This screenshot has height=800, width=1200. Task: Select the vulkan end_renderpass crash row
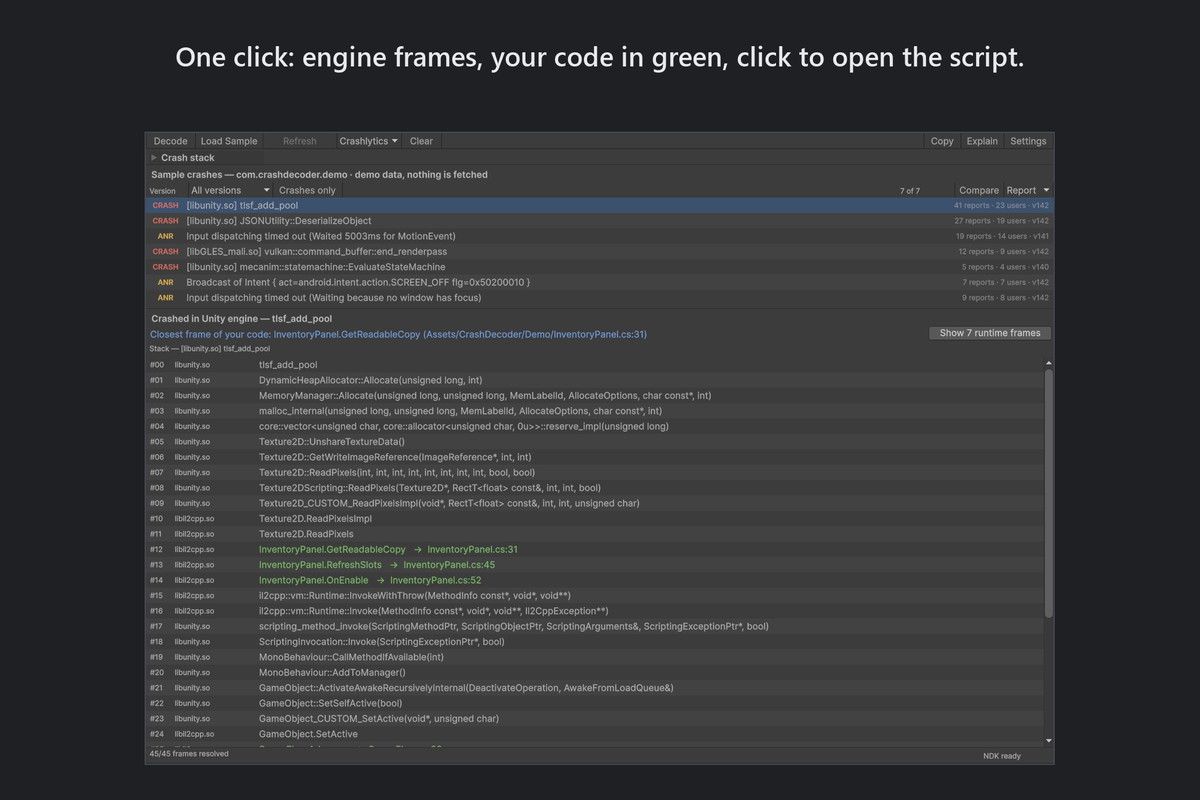tap(599, 252)
